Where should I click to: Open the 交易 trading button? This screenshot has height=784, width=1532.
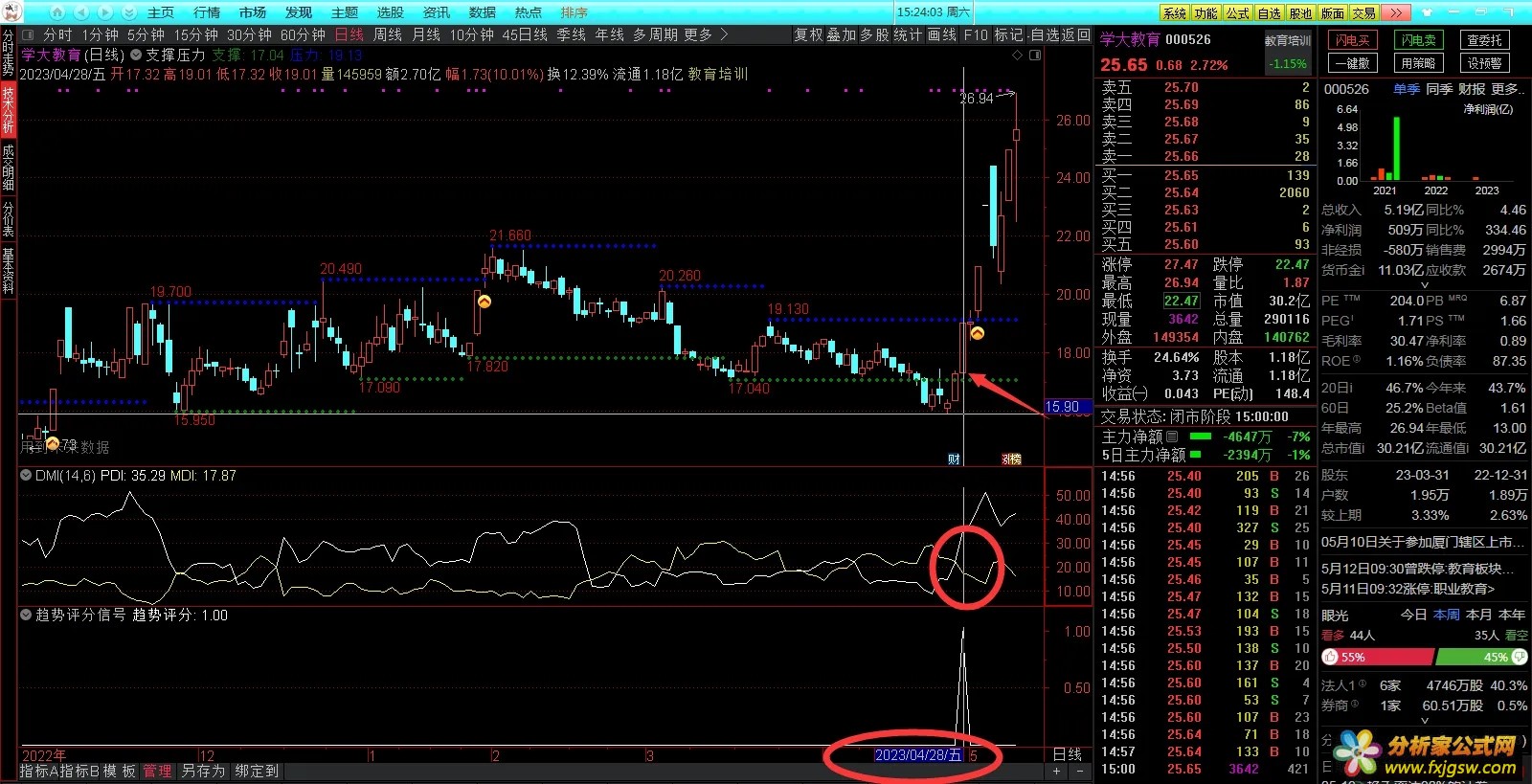tap(1363, 12)
